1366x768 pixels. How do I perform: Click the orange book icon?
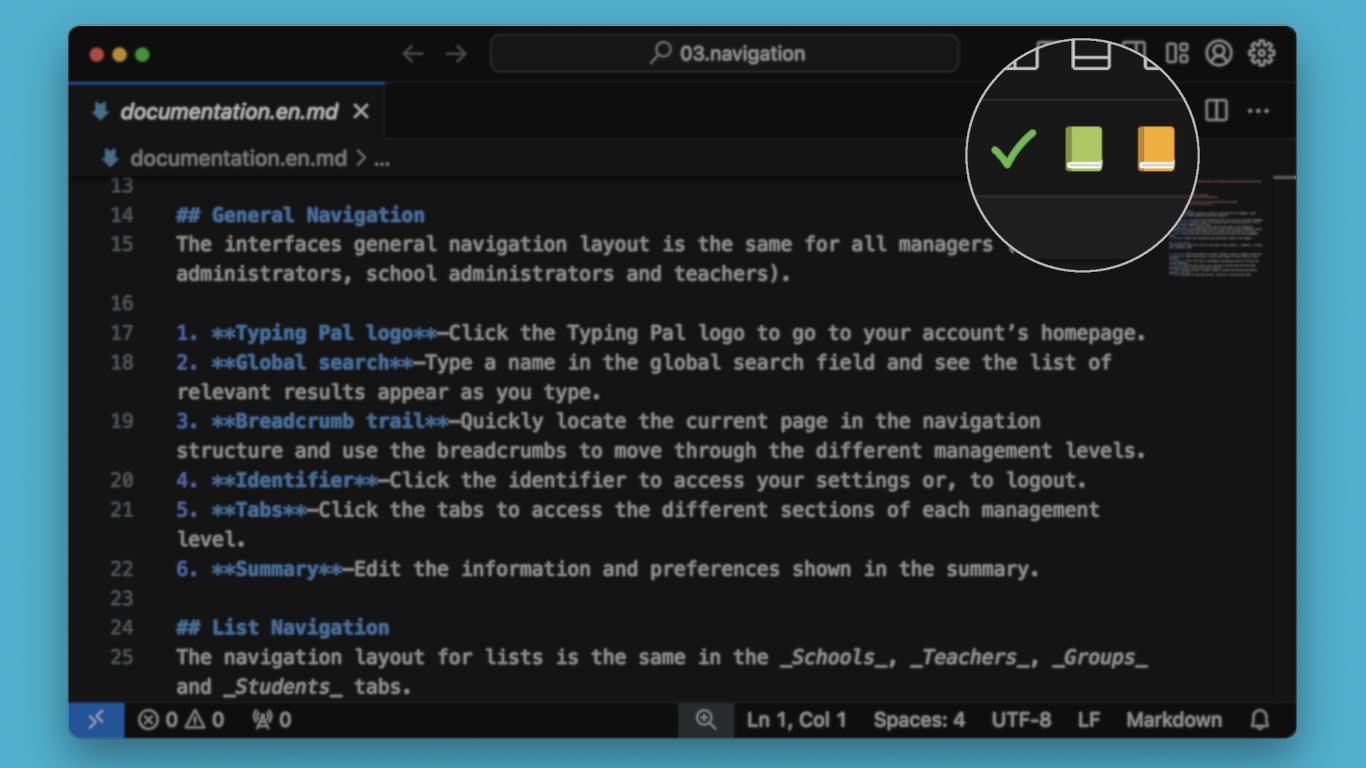coord(1156,149)
